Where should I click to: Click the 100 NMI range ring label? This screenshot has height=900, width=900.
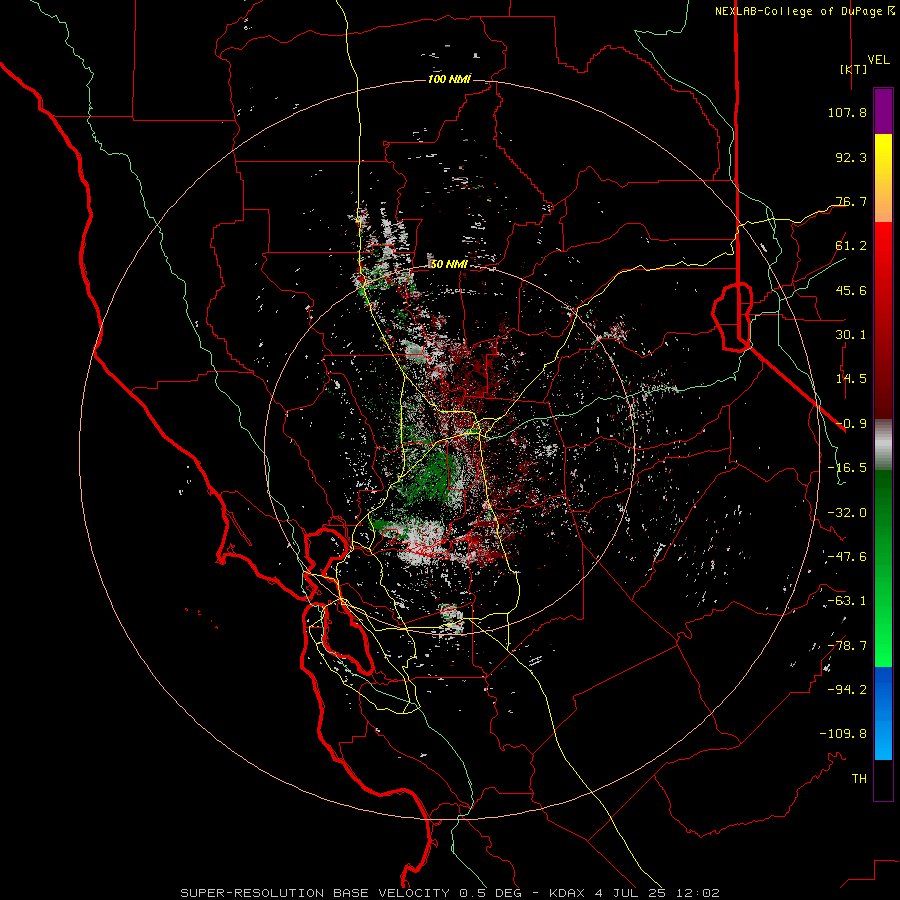pyautogui.click(x=449, y=79)
